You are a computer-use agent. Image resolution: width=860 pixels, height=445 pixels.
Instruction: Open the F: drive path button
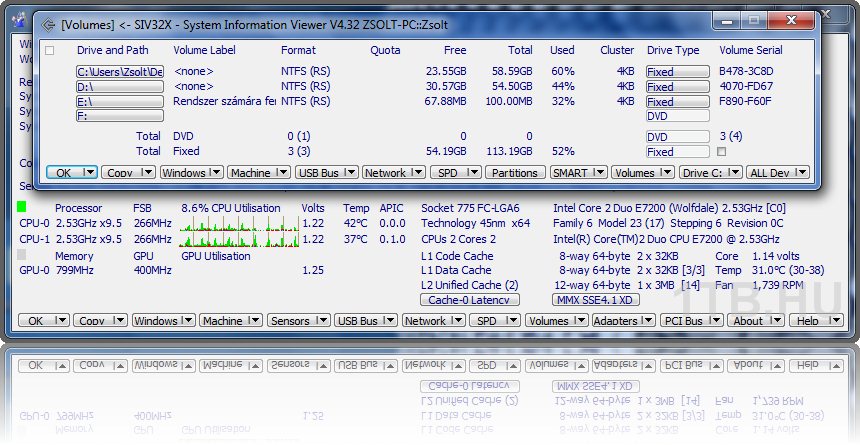(120, 116)
